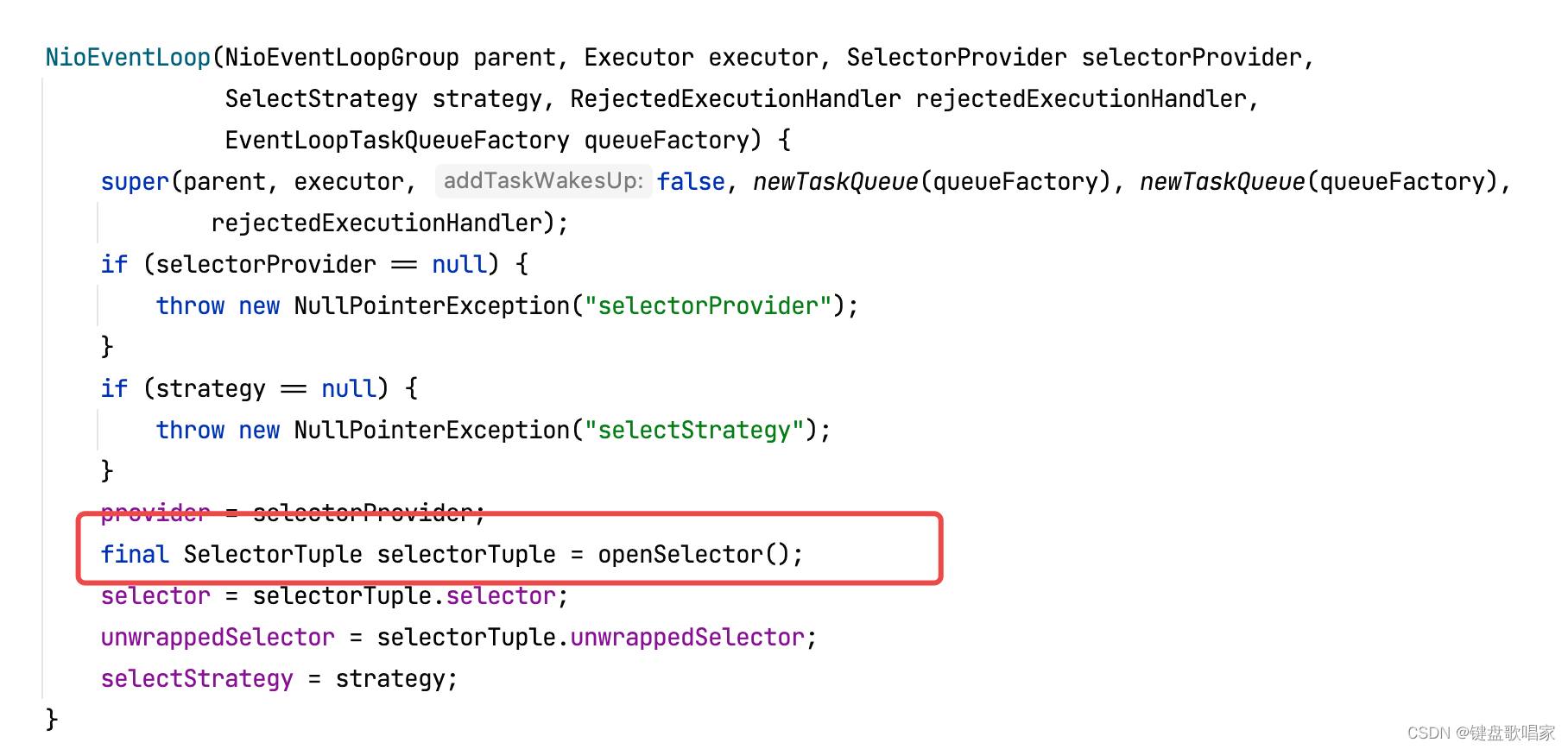This screenshot has height=749, width=1568.
Task: Click the SelectStrategy parameter type
Action: [x=321, y=99]
